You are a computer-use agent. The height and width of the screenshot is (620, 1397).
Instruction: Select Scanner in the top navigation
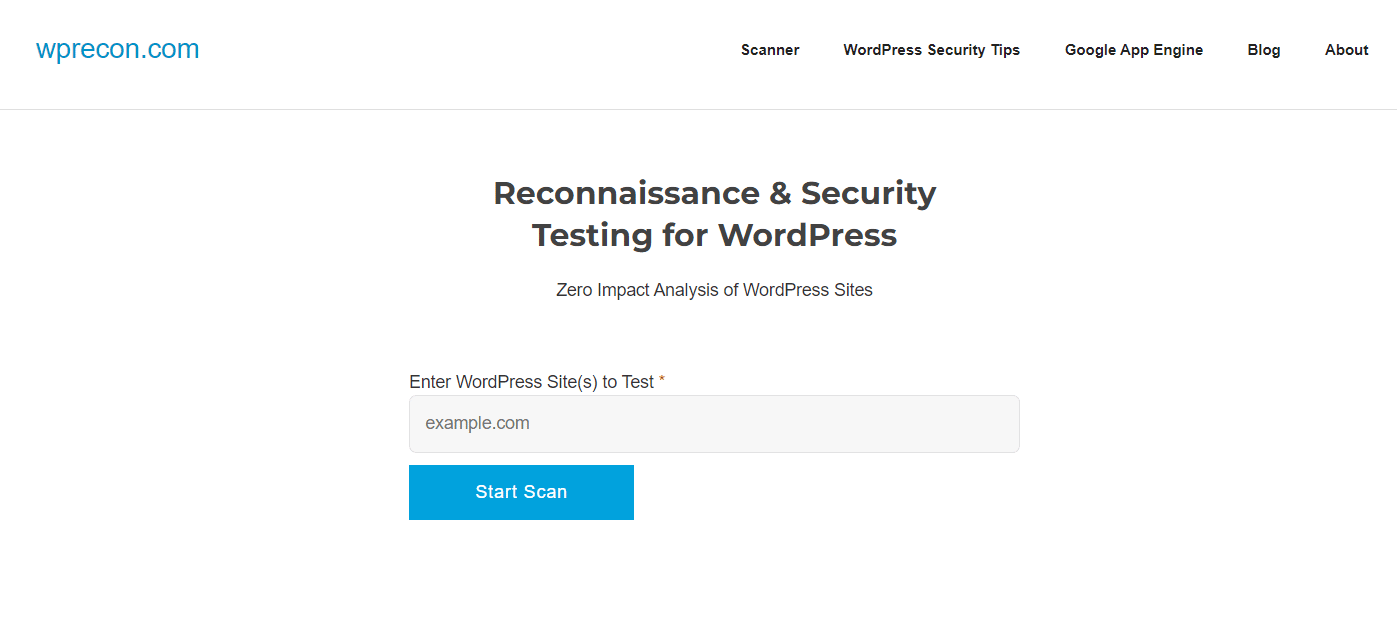[x=770, y=50]
